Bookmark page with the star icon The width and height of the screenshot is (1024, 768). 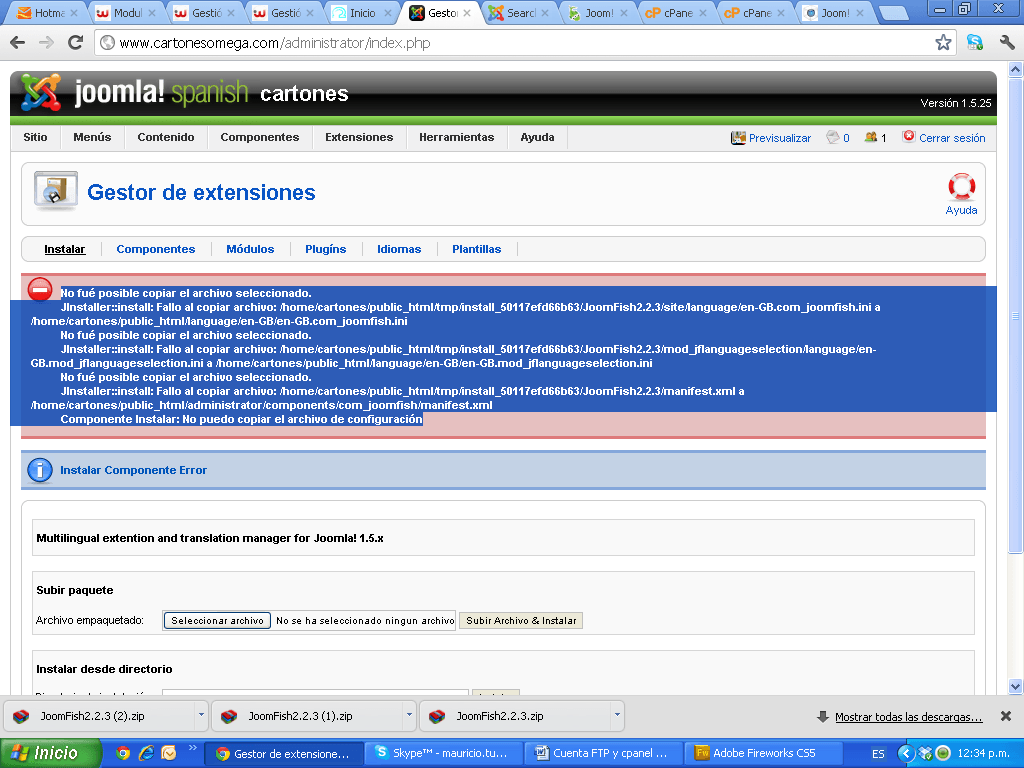[x=943, y=43]
